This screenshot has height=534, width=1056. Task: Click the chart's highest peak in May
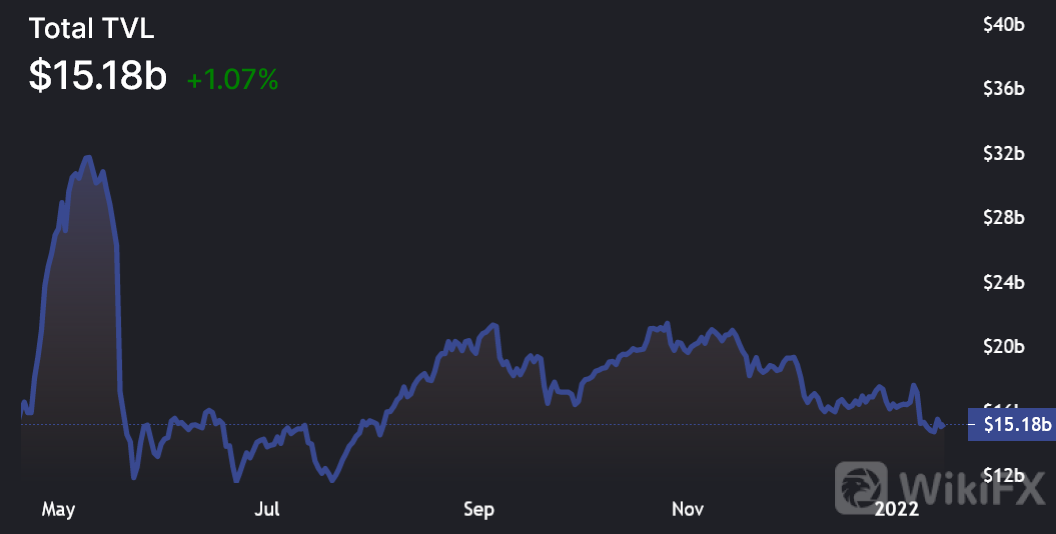[88, 158]
